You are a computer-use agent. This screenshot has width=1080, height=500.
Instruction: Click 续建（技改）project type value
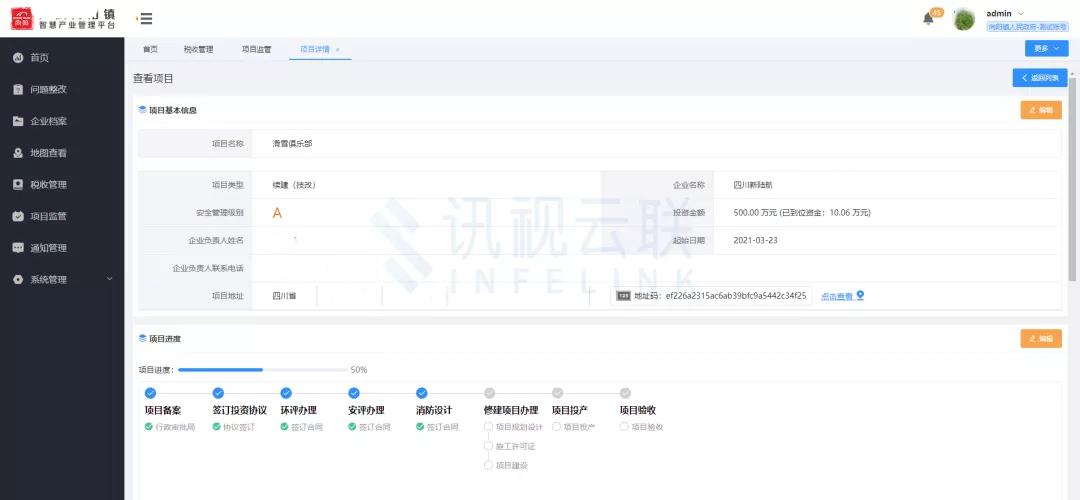294,185
